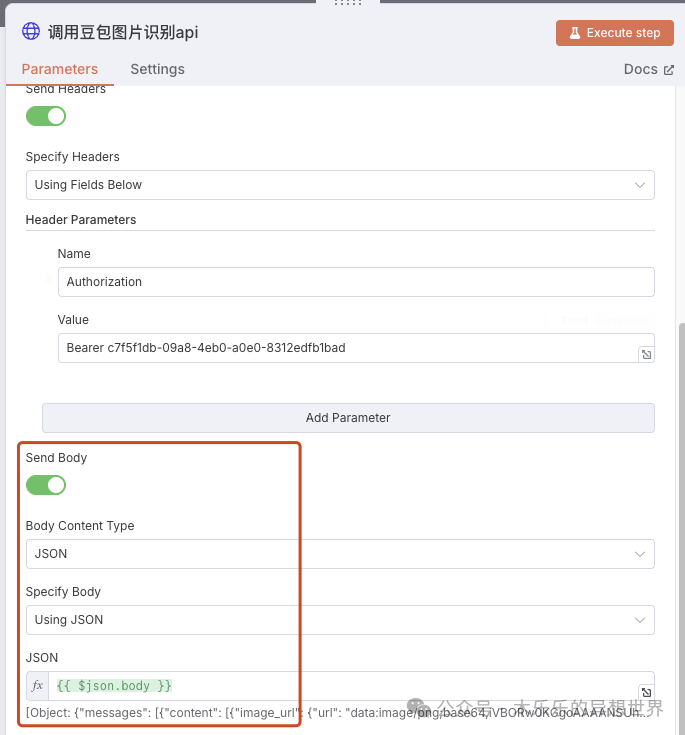Screen dimensions: 685x735
Task: Click the header Name field containing Authorization
Action: click(x=356, y=282)
